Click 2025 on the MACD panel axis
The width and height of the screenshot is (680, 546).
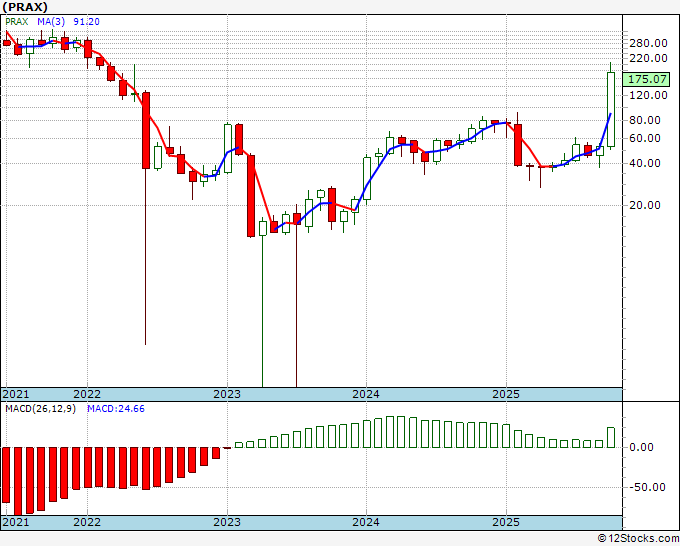[x=506, y=522]
